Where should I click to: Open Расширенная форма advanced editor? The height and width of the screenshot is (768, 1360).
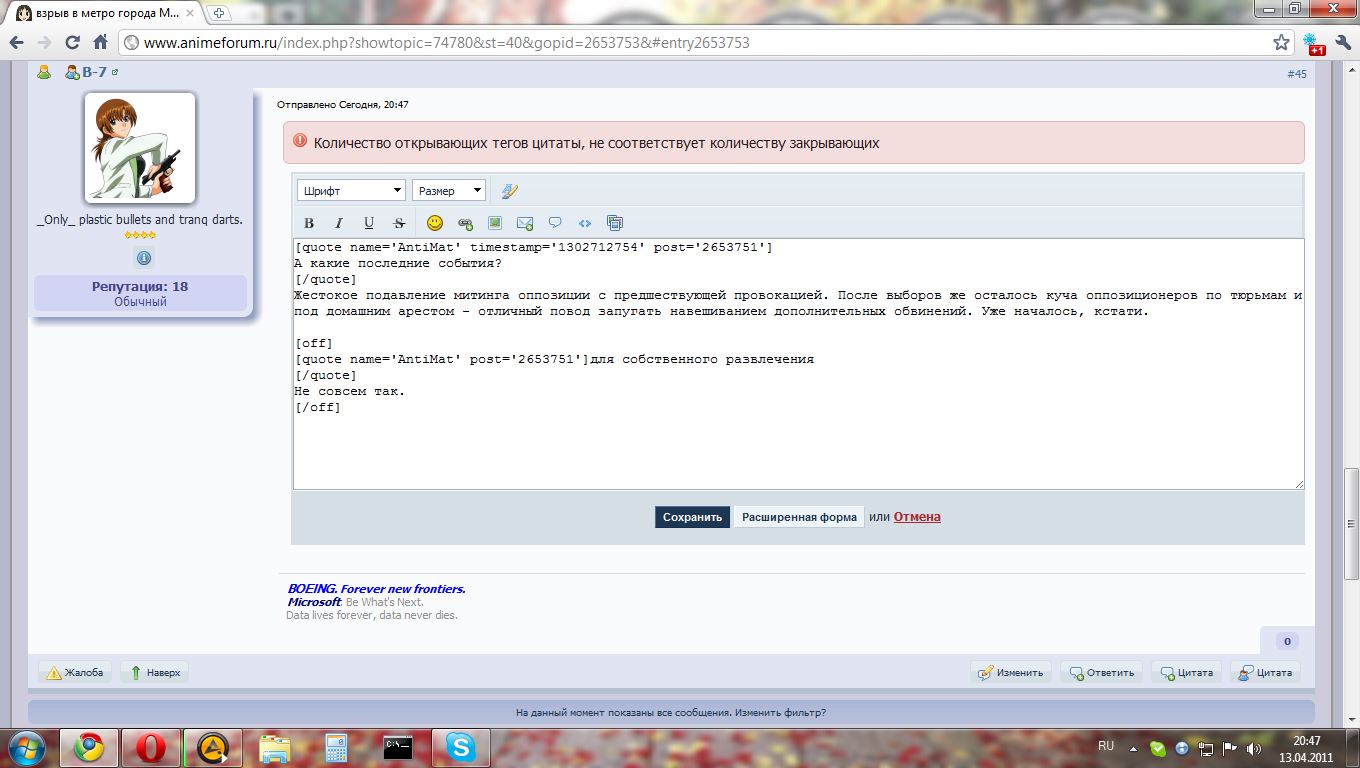(x=799, y=517)
